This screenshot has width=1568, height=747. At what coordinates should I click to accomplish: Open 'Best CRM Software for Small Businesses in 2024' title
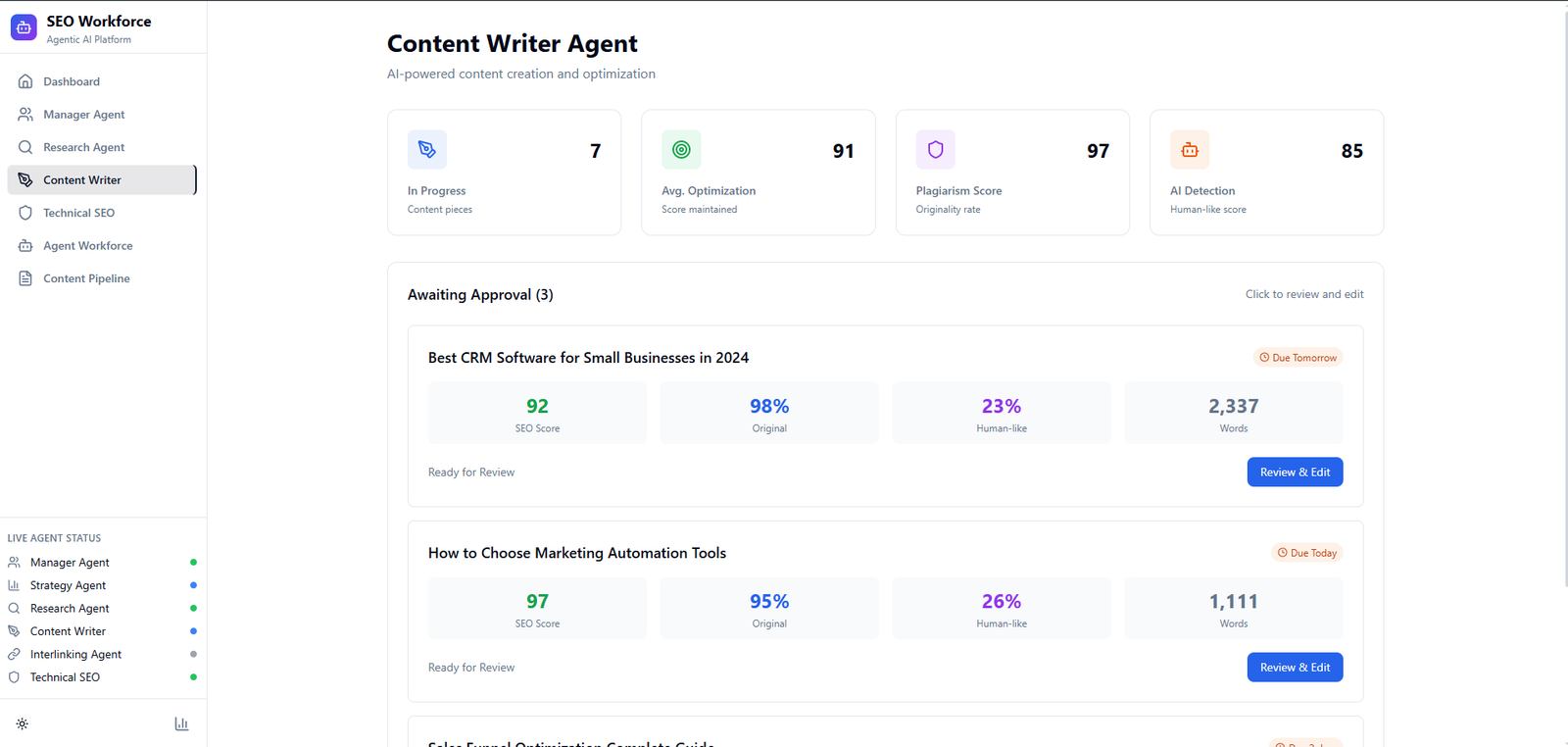tap(588, 358)
